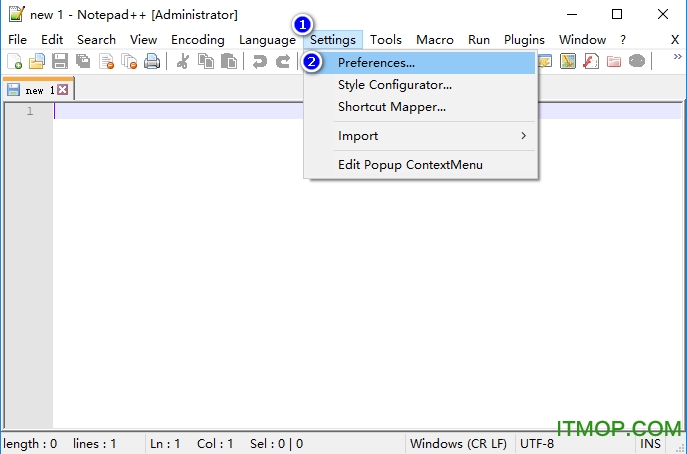Open the ? help menu
This screenshot has height=454, width=687.
[623, 40]
